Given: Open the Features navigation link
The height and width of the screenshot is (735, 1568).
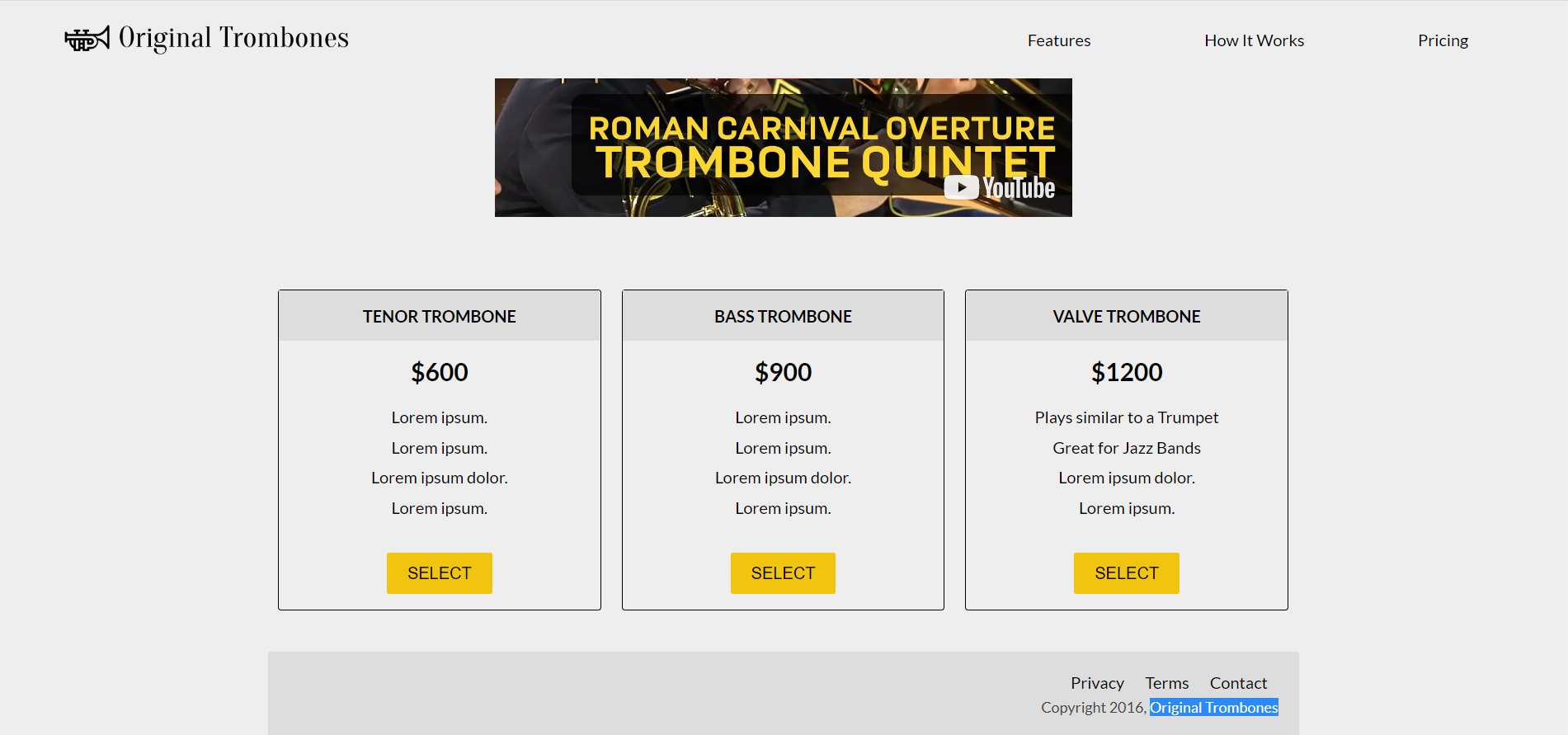Looking at the screenshot, I should [x=1058, y=40].
